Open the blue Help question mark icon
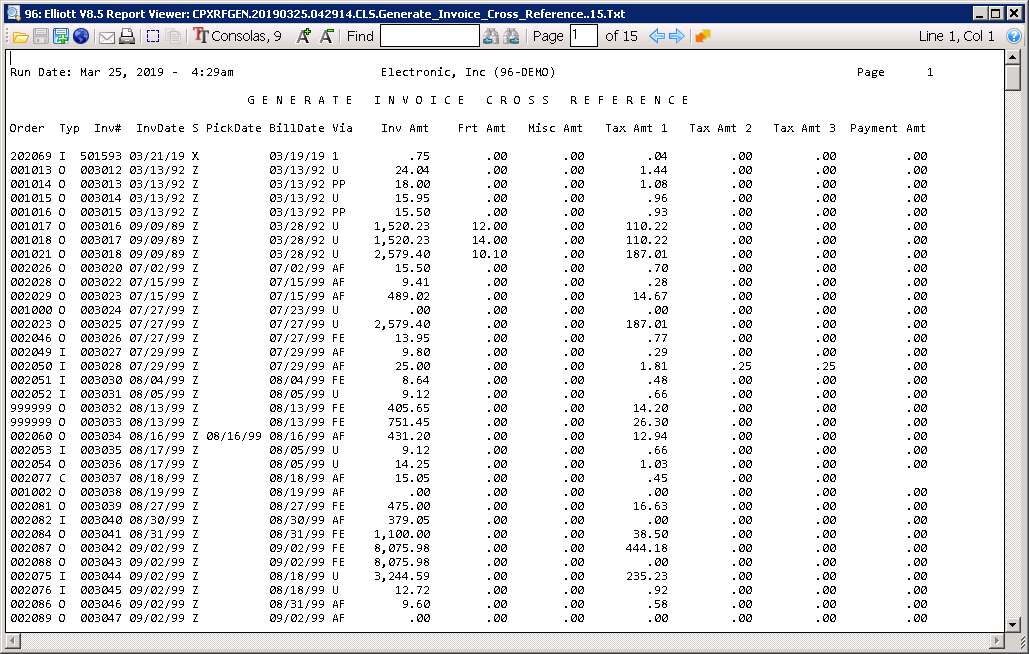The width and height of the screenshot is (1029, 654). pos(1014,37)
